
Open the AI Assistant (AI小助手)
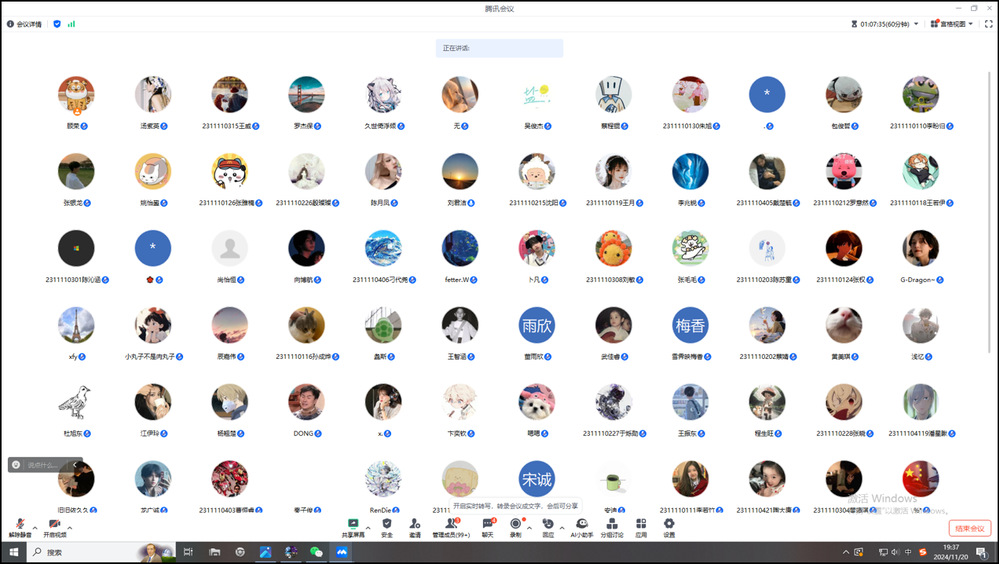(582, 525)
